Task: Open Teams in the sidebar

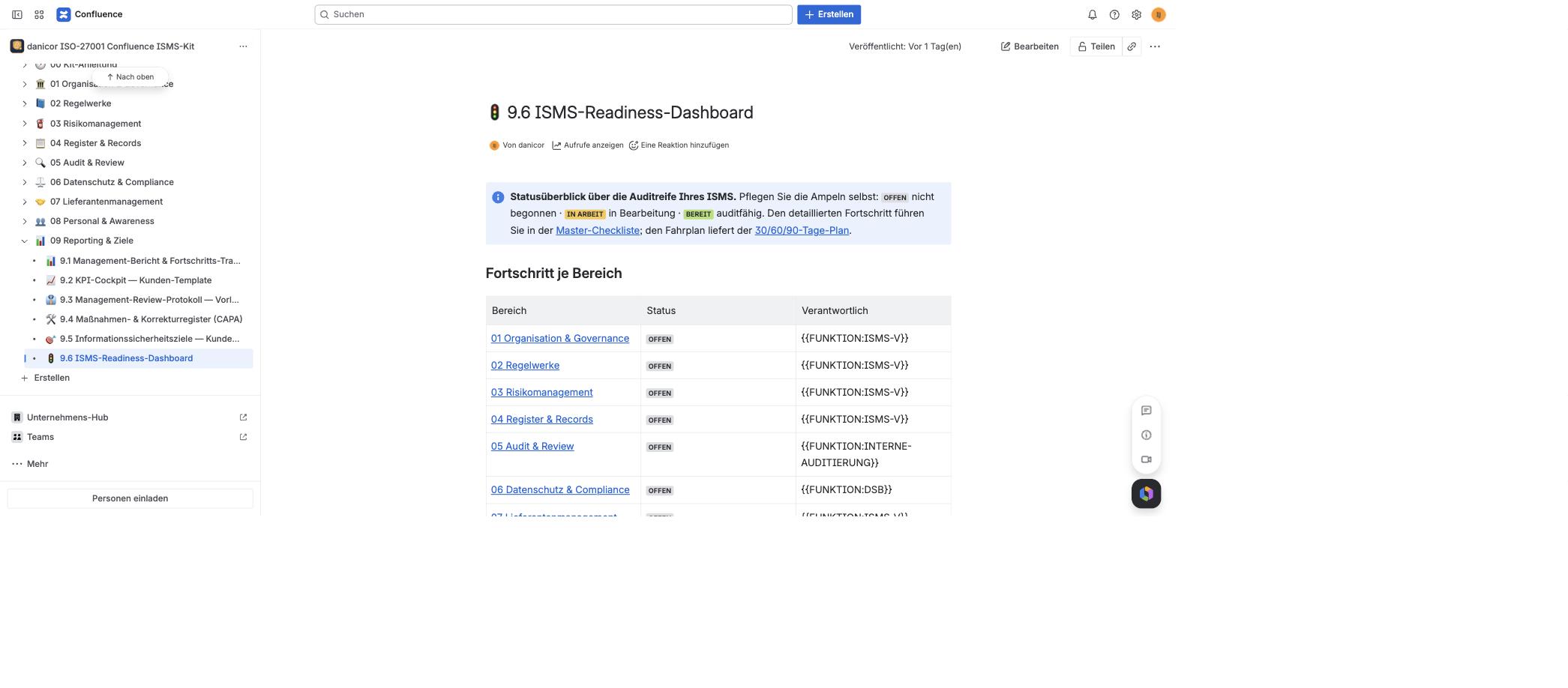Action: pyautogui.click(x=40, y=437)
